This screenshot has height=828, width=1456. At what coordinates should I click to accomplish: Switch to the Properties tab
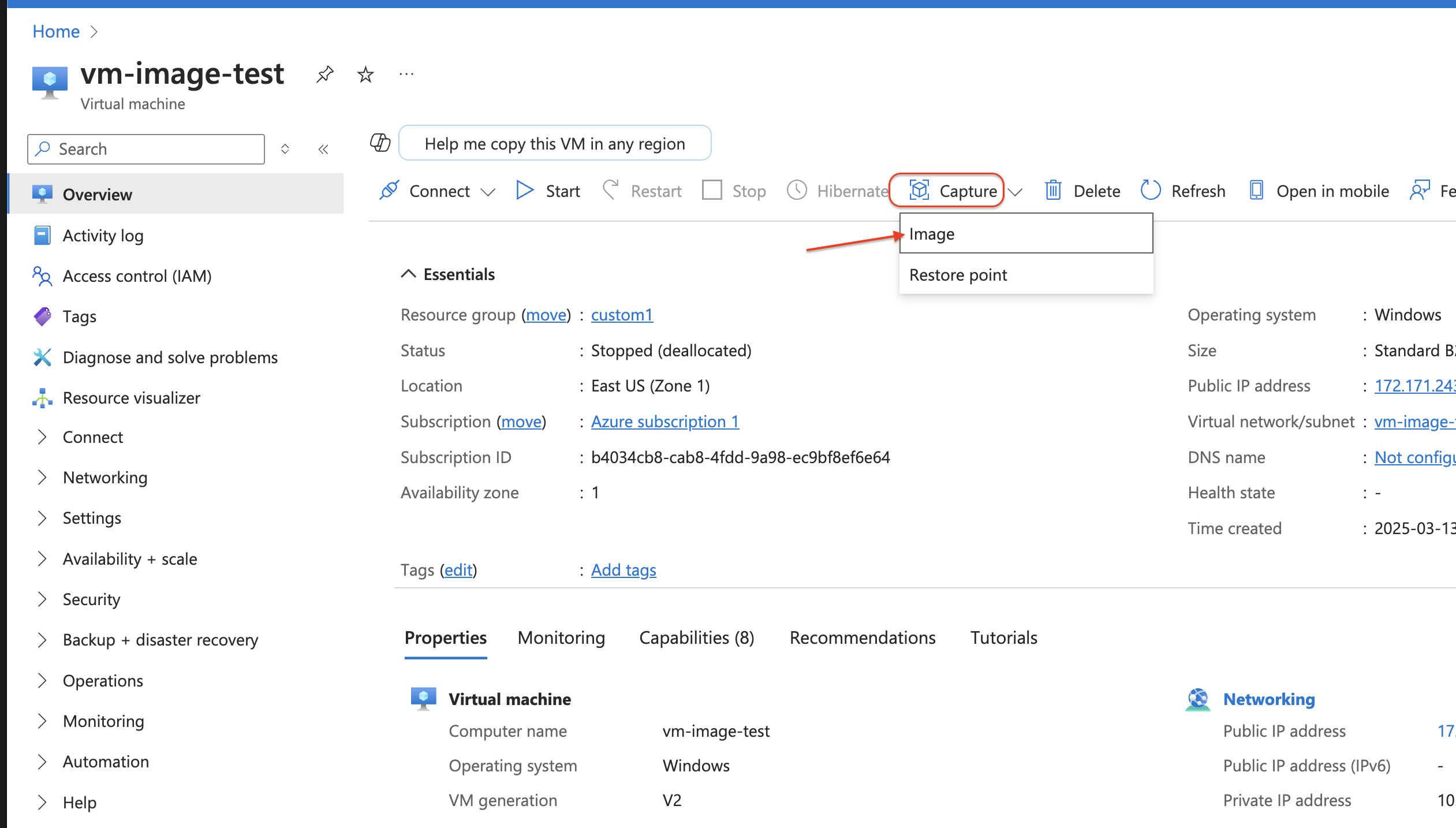pyautogui.click(x=445, y=638)
